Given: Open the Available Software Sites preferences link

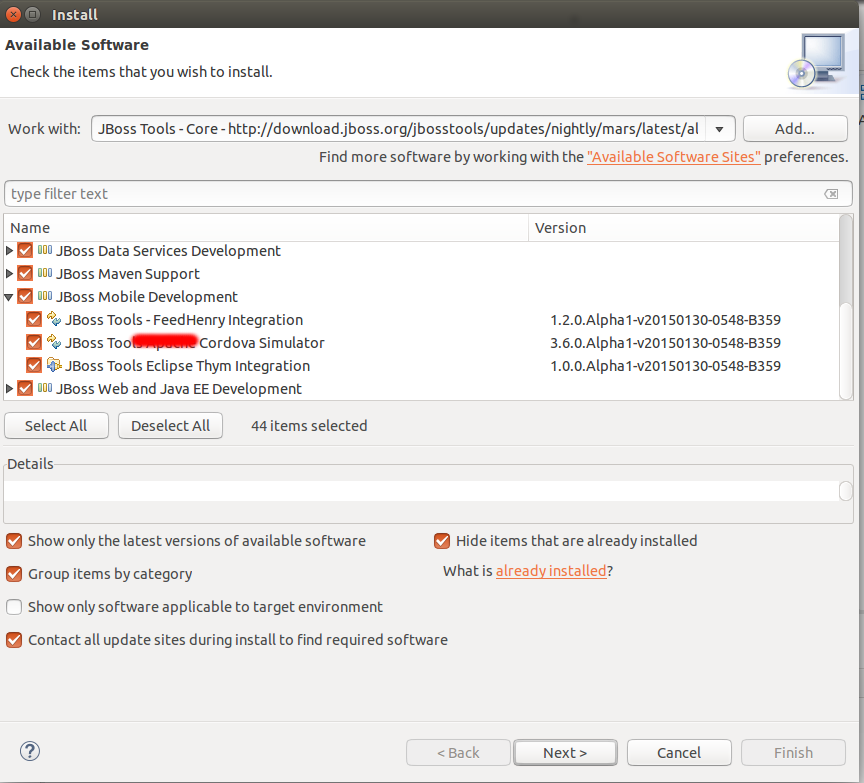Looking at the screenshot, I should [673, 157].
